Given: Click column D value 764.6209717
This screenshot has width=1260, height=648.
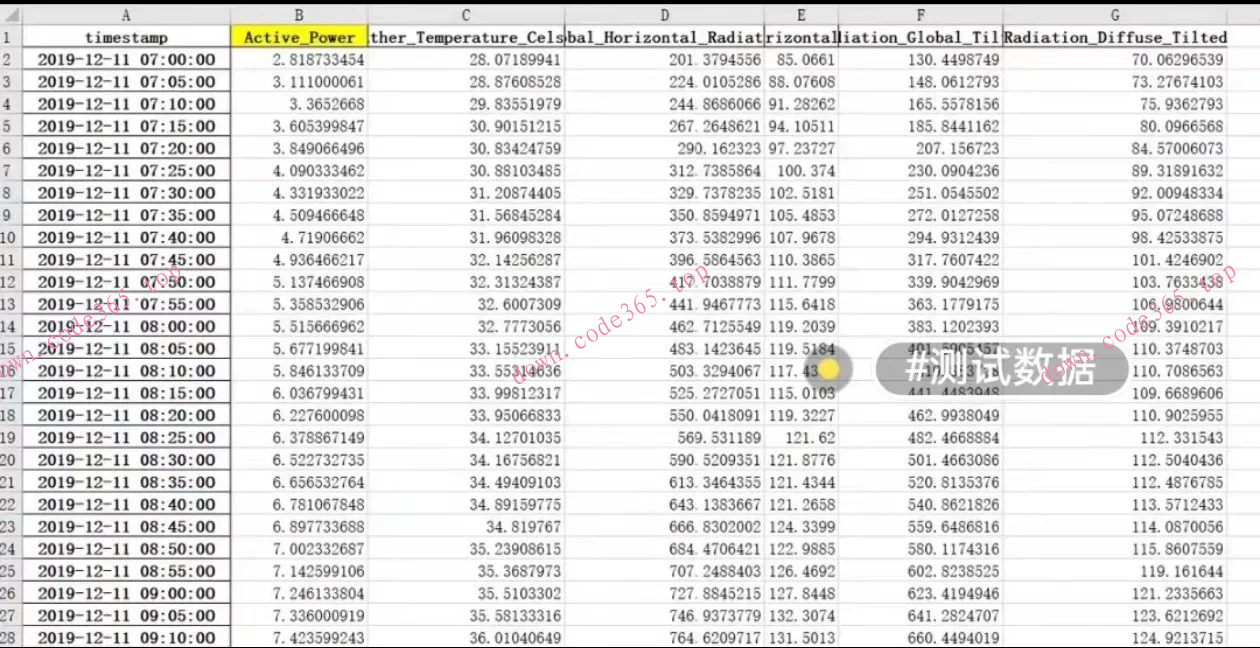Looking at the screenshot, I should (x=665, y=637).
